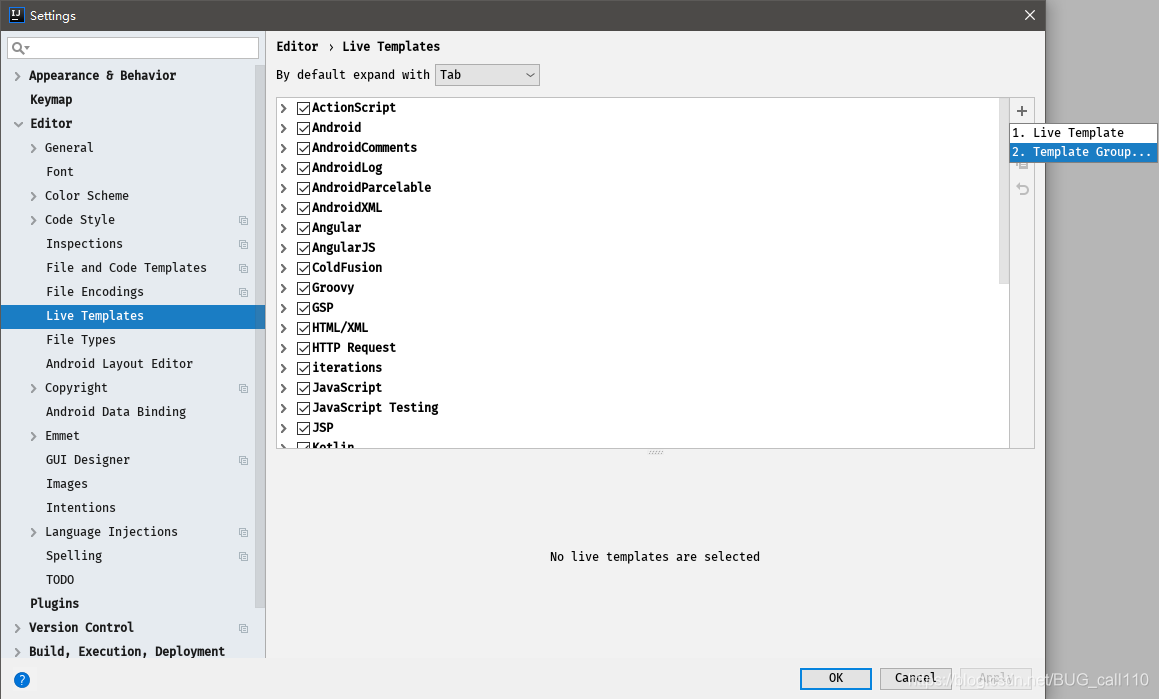Click inside the settings search input field

tap(130, 47)
